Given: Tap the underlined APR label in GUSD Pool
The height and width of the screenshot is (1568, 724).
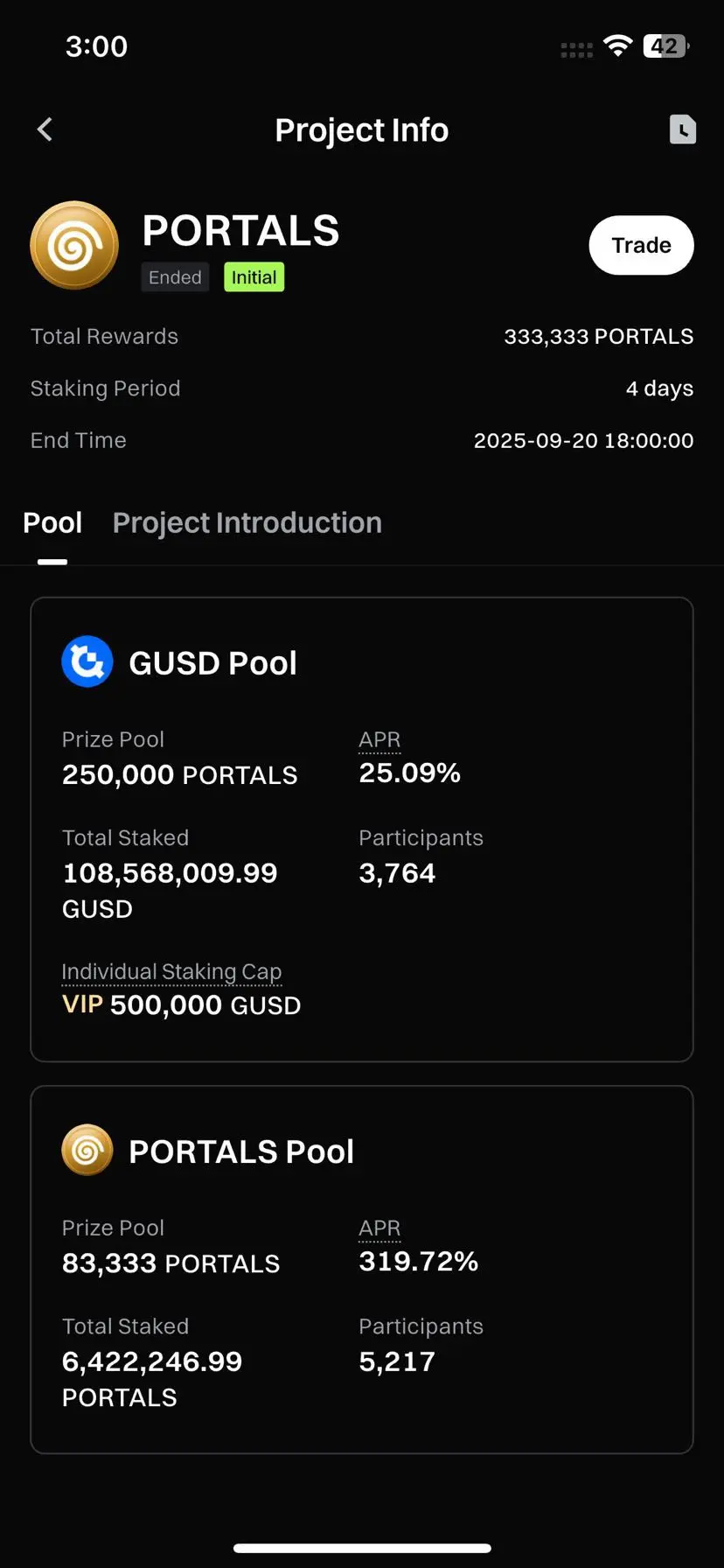Looking at the screenshot, I should (x=379, y=740).
